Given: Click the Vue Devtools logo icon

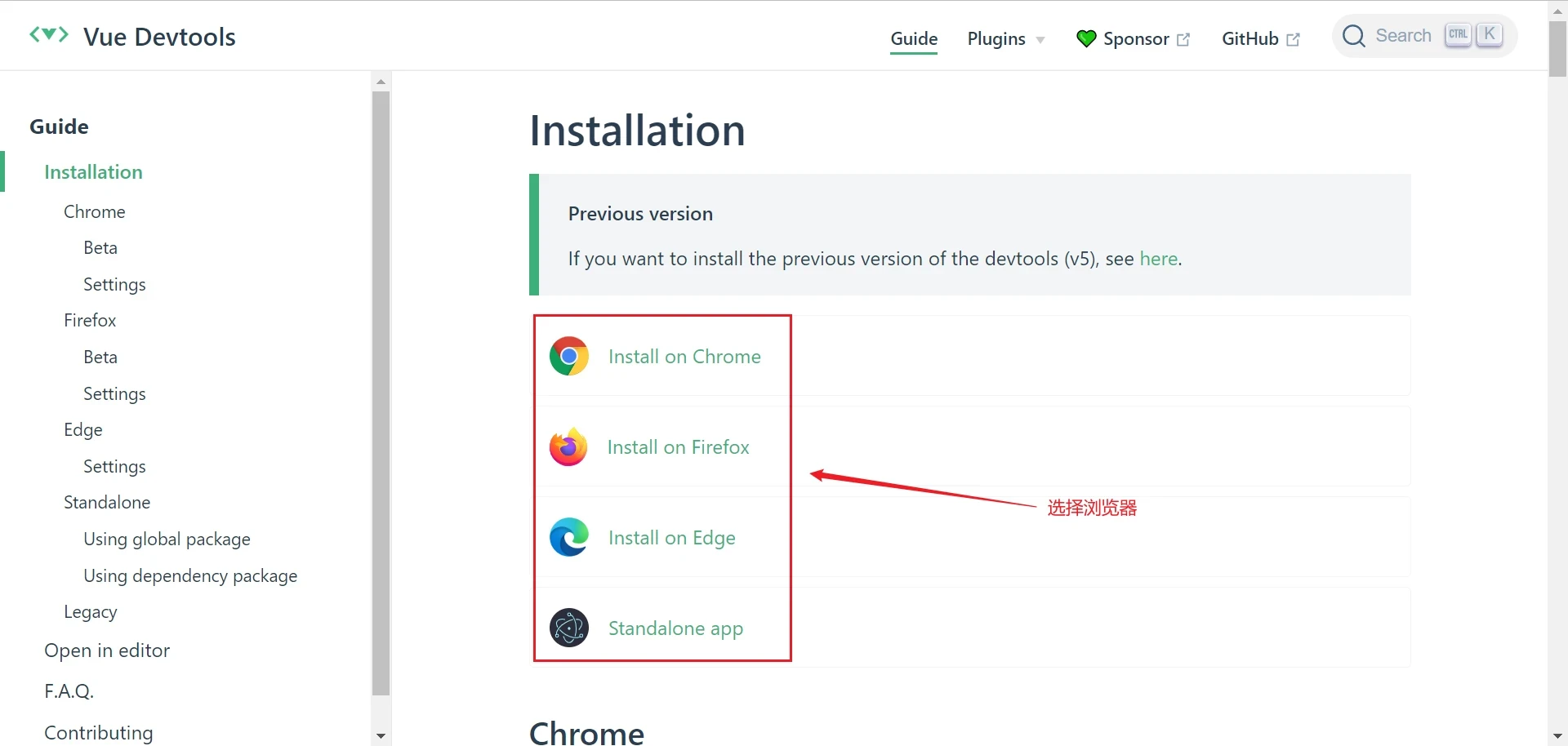Looking at the screenshot, I should 49,35.
